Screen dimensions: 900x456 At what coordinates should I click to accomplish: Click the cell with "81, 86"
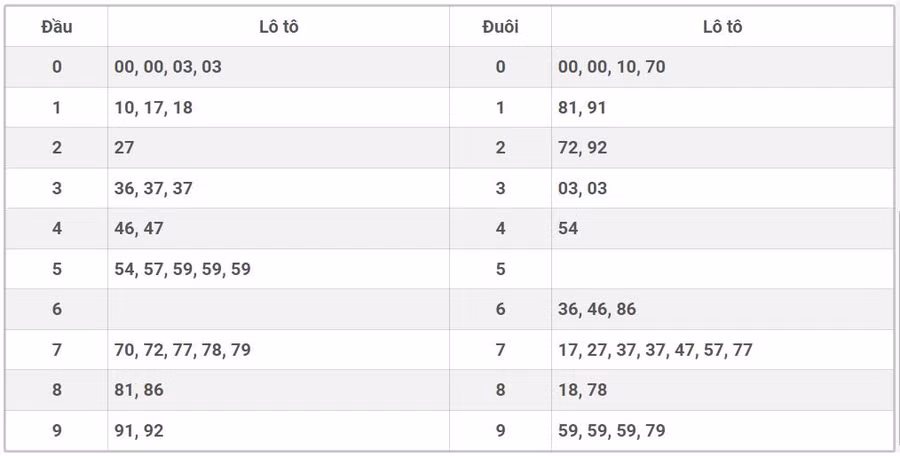click(139, 390)
